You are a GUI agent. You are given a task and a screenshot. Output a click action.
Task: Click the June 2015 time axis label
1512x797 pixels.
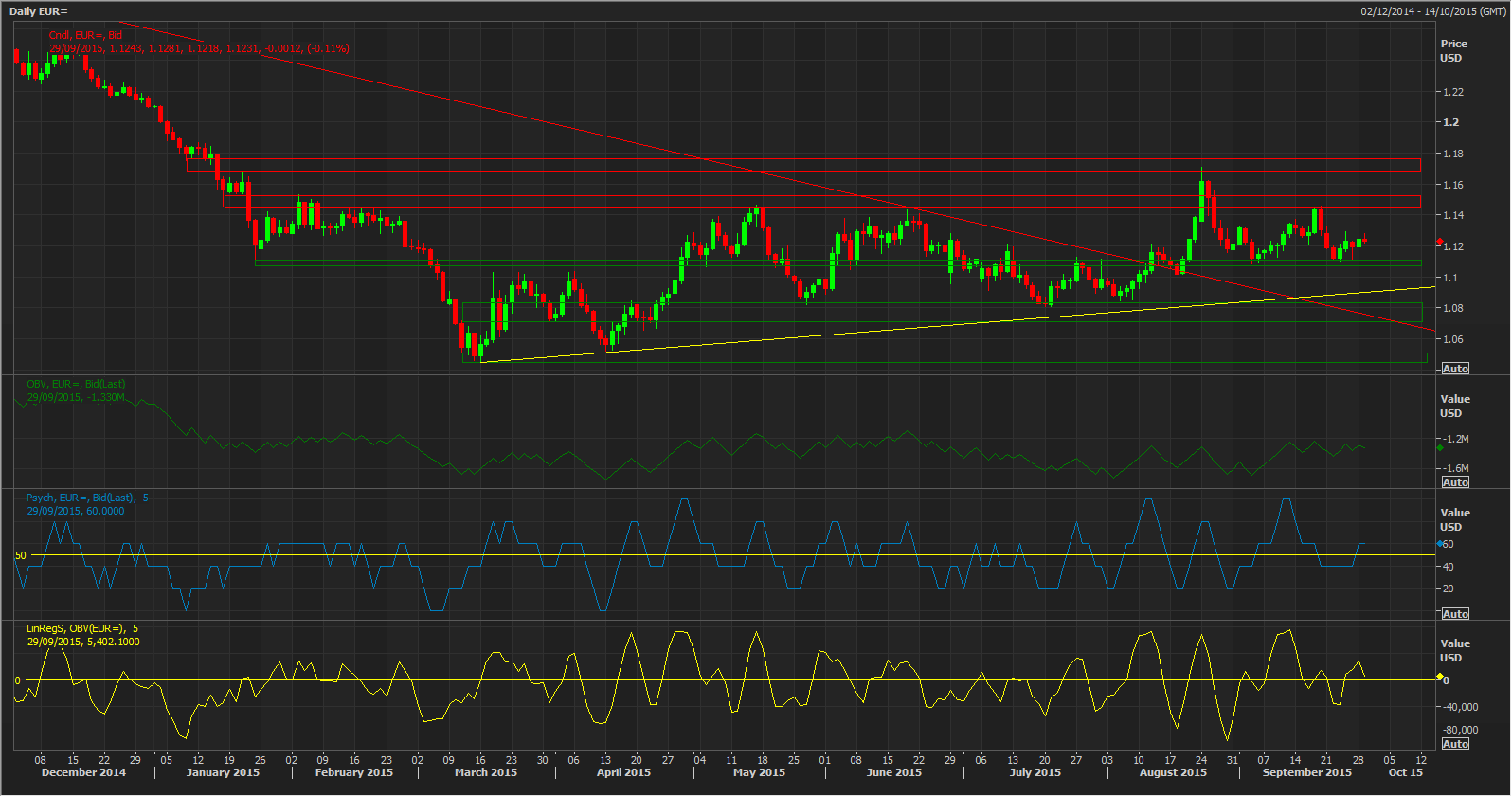[x=893, y=772]
